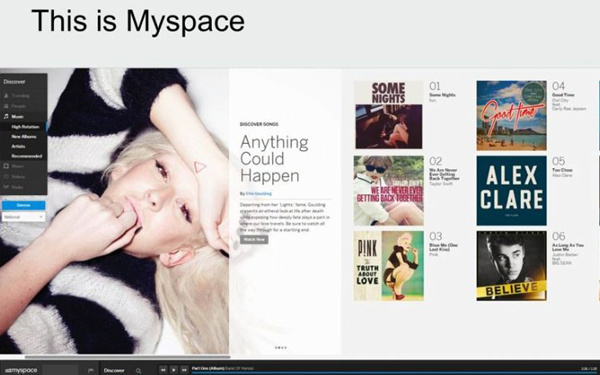Open the People section
600x375 pixels.
pyautogui.click(x=18, y=106)
